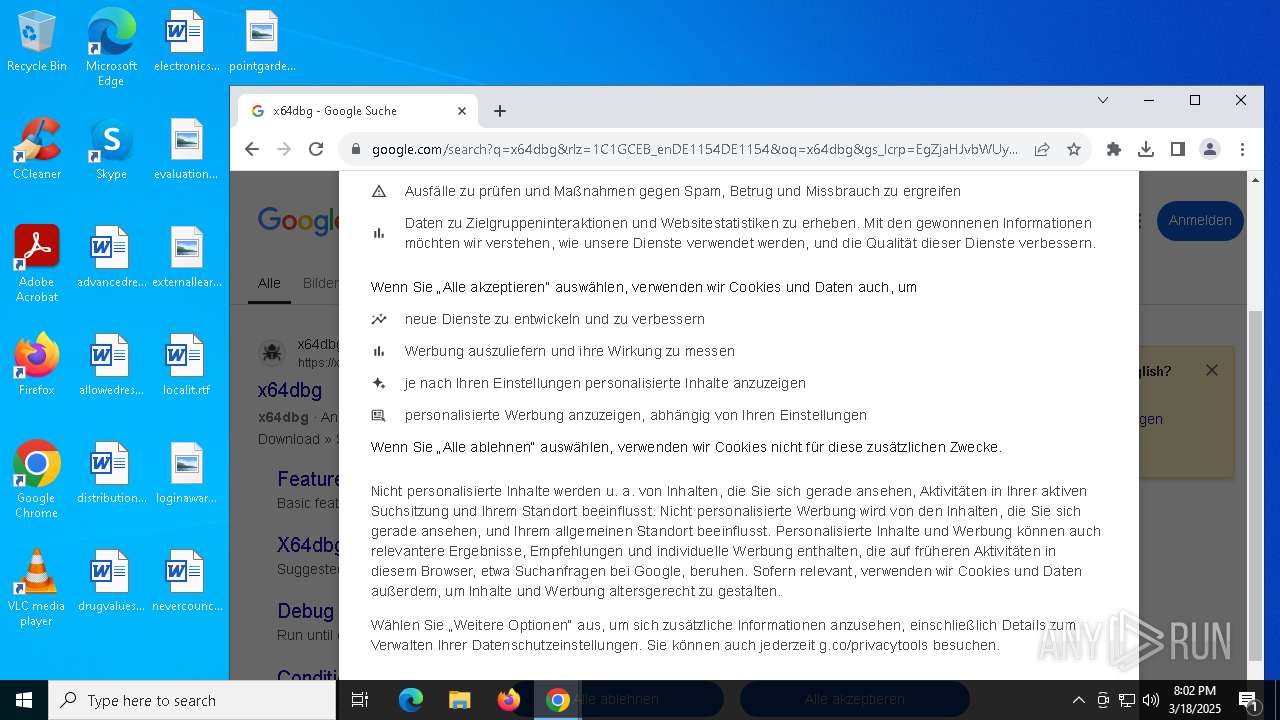
Task: Select the loginawar image file on the desktop
Action: point(186,473)
